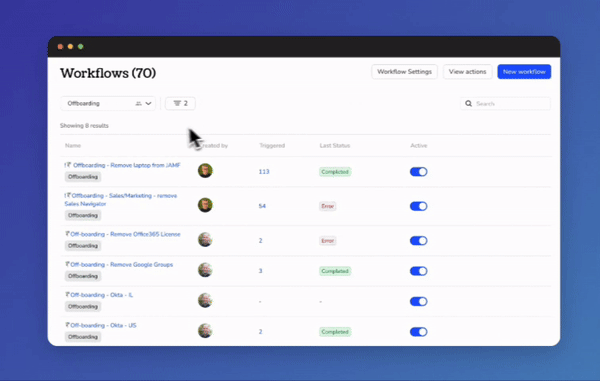Viewport: 600px width, 381px height.
Task: Click creator avatar for Okta - IL workflow
Action: point(205,300)
